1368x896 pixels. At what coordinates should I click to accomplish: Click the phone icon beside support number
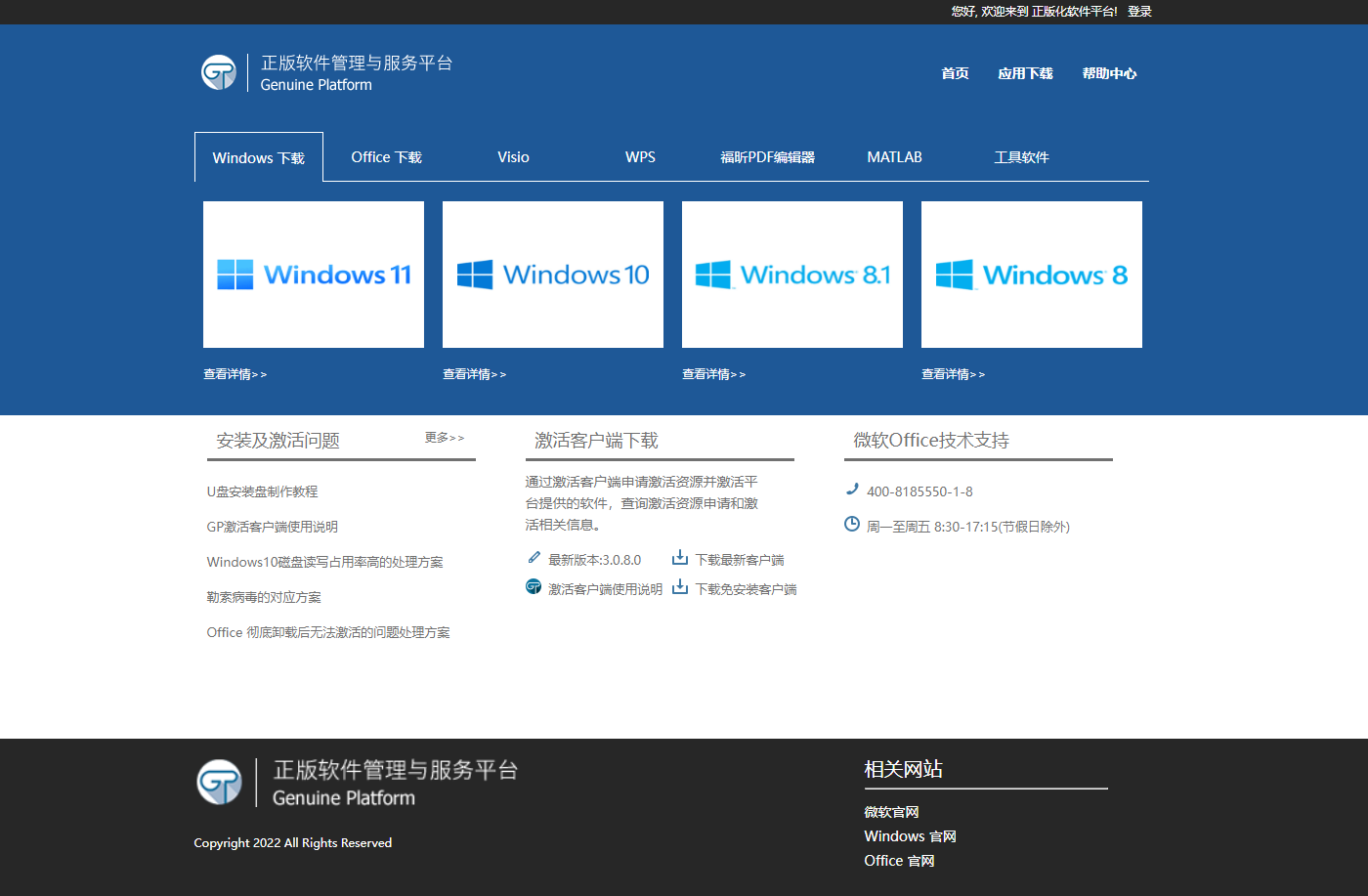(852, 490)
